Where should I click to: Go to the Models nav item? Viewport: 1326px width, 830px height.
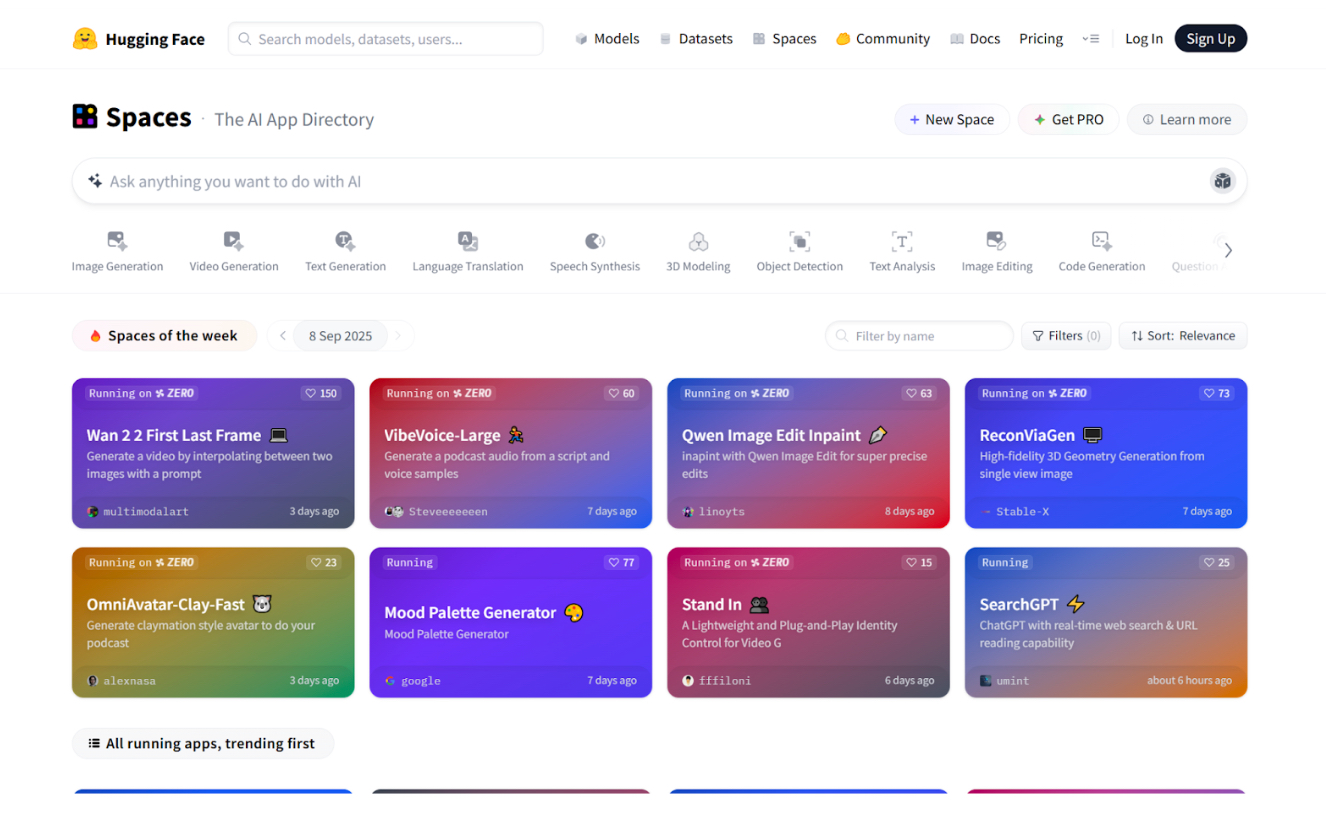click(x=607, y=39)
